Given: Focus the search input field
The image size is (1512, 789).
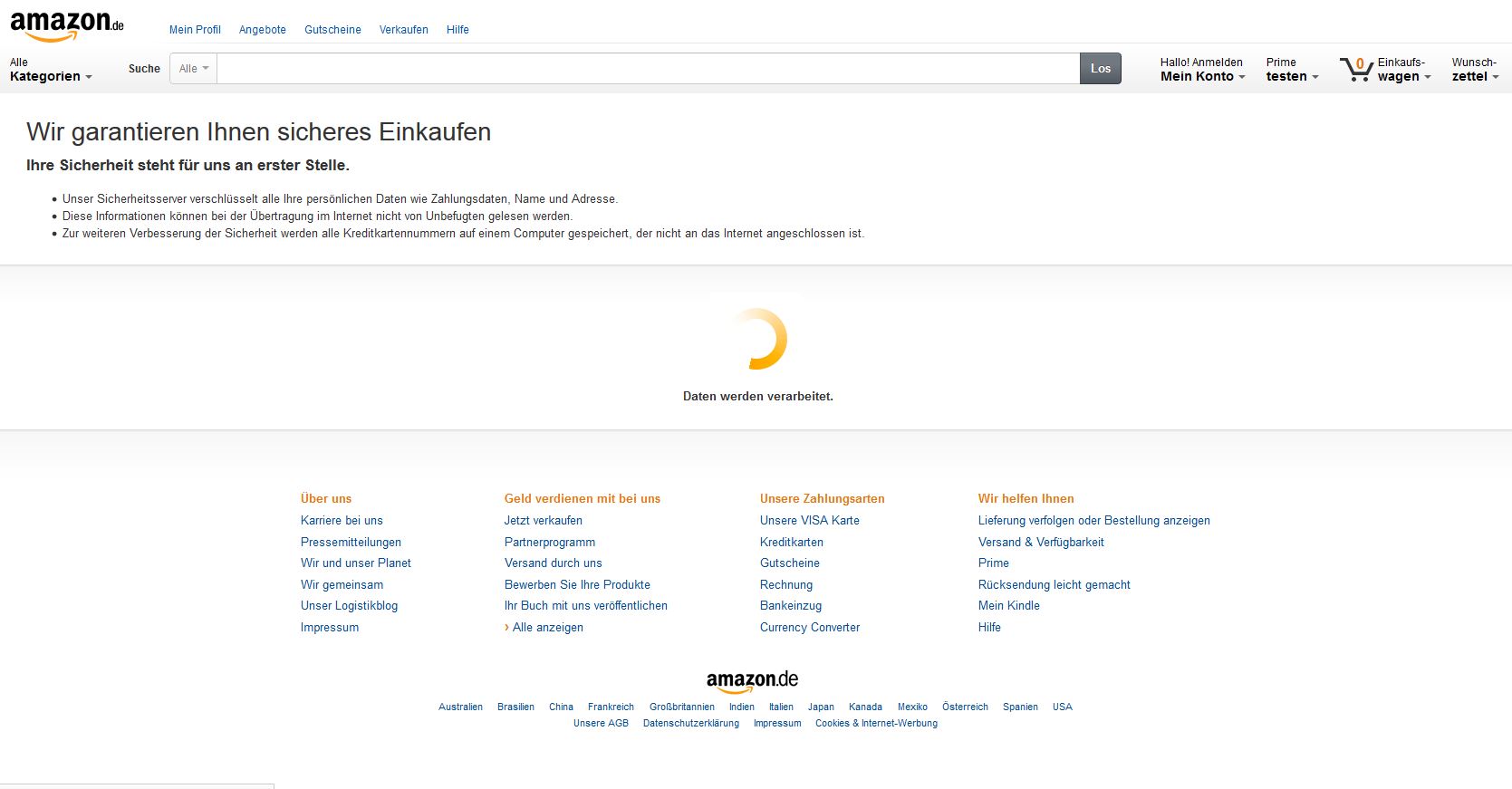Looking at the screenshot, I should coord(648,69).
